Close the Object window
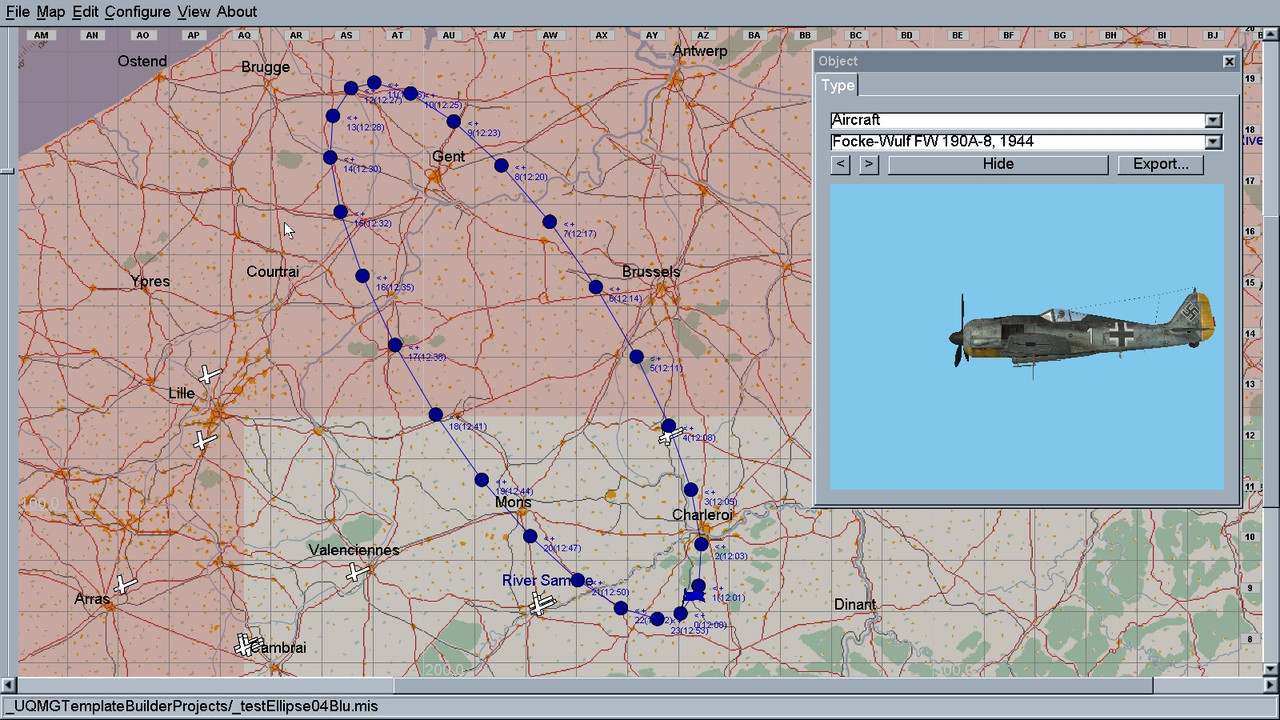 point(1229,61)
